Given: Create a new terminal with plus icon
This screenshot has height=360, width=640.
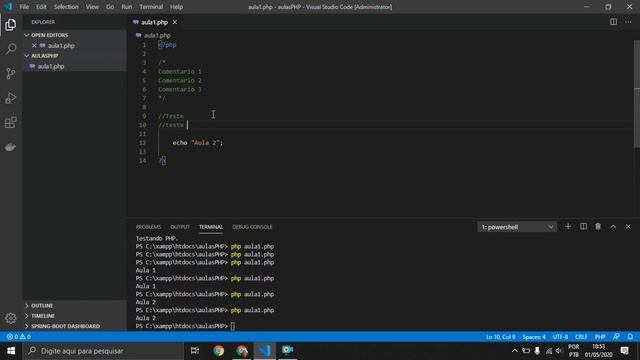Looking at the screenshot, I should (568, 227).
